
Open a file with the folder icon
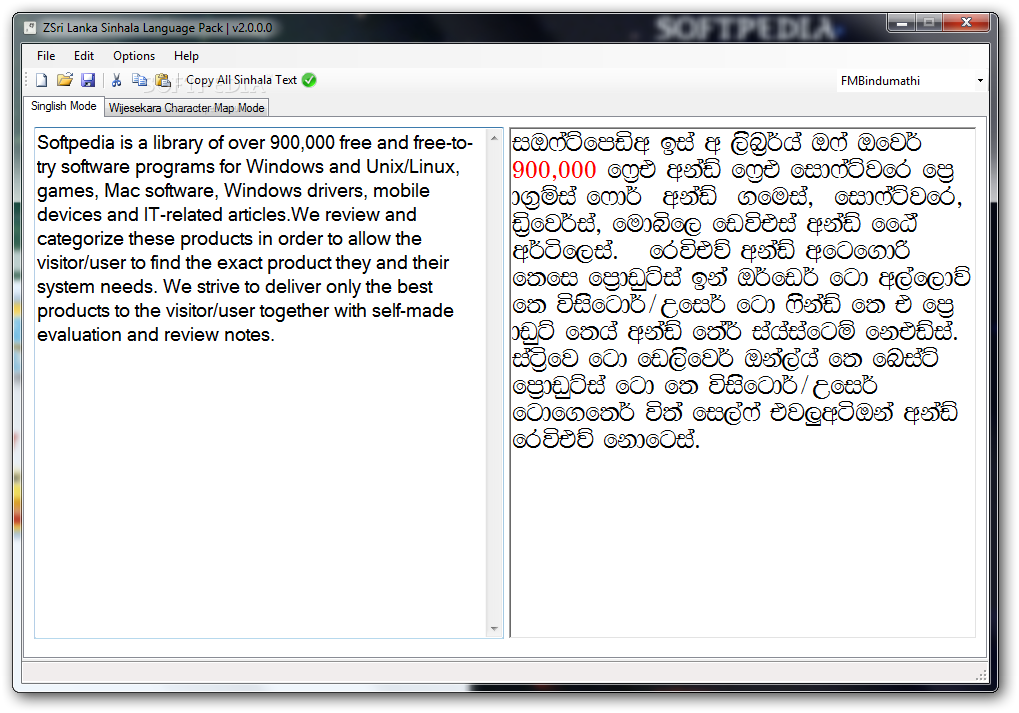[x=64, y=80]
